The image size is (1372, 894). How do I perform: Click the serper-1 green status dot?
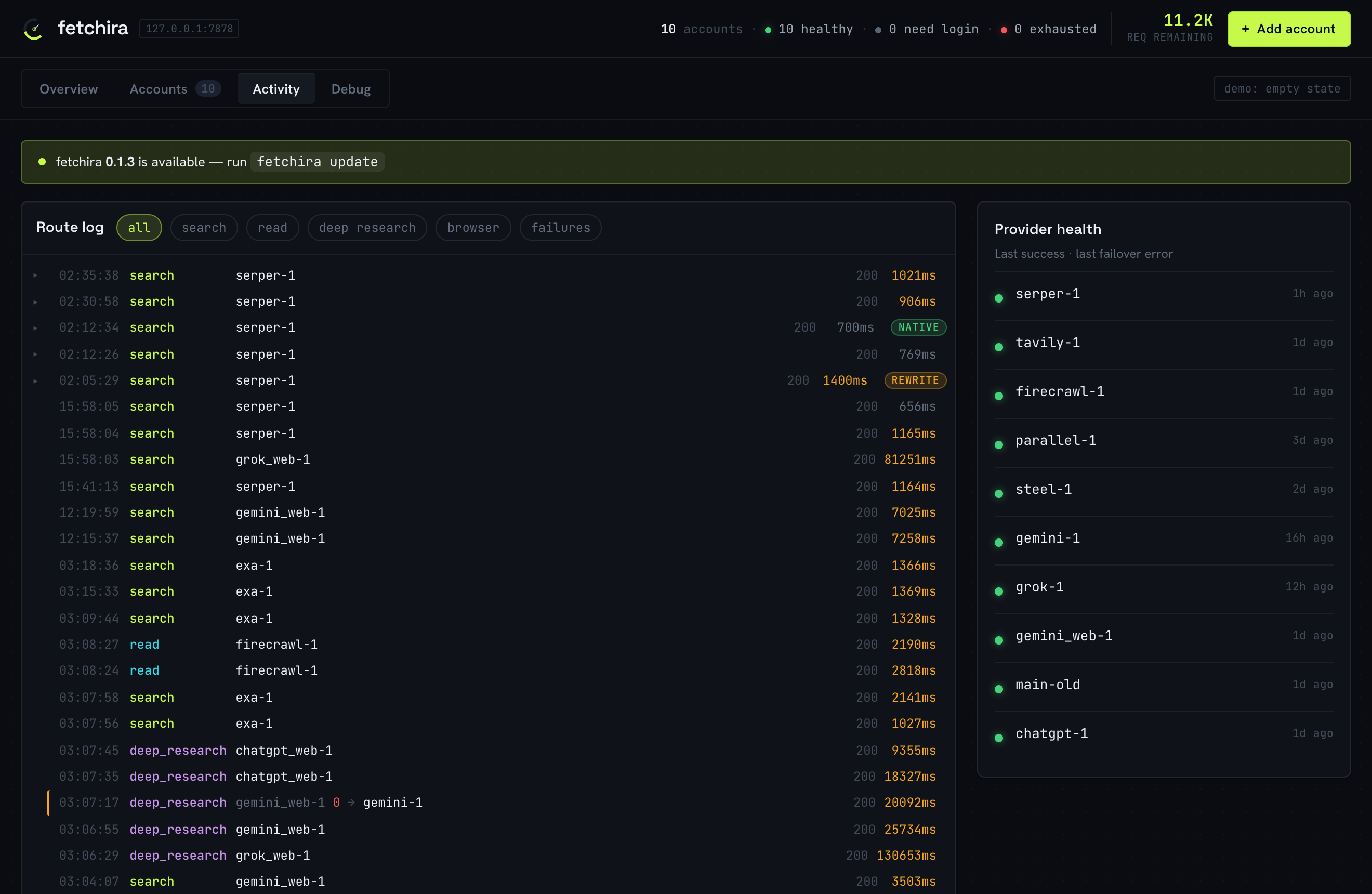click(x=999, y=298)
